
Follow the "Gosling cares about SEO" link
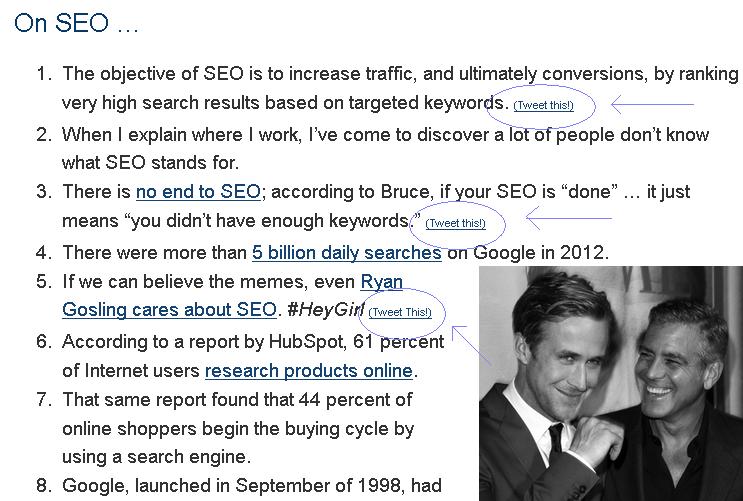coord(169,310)
